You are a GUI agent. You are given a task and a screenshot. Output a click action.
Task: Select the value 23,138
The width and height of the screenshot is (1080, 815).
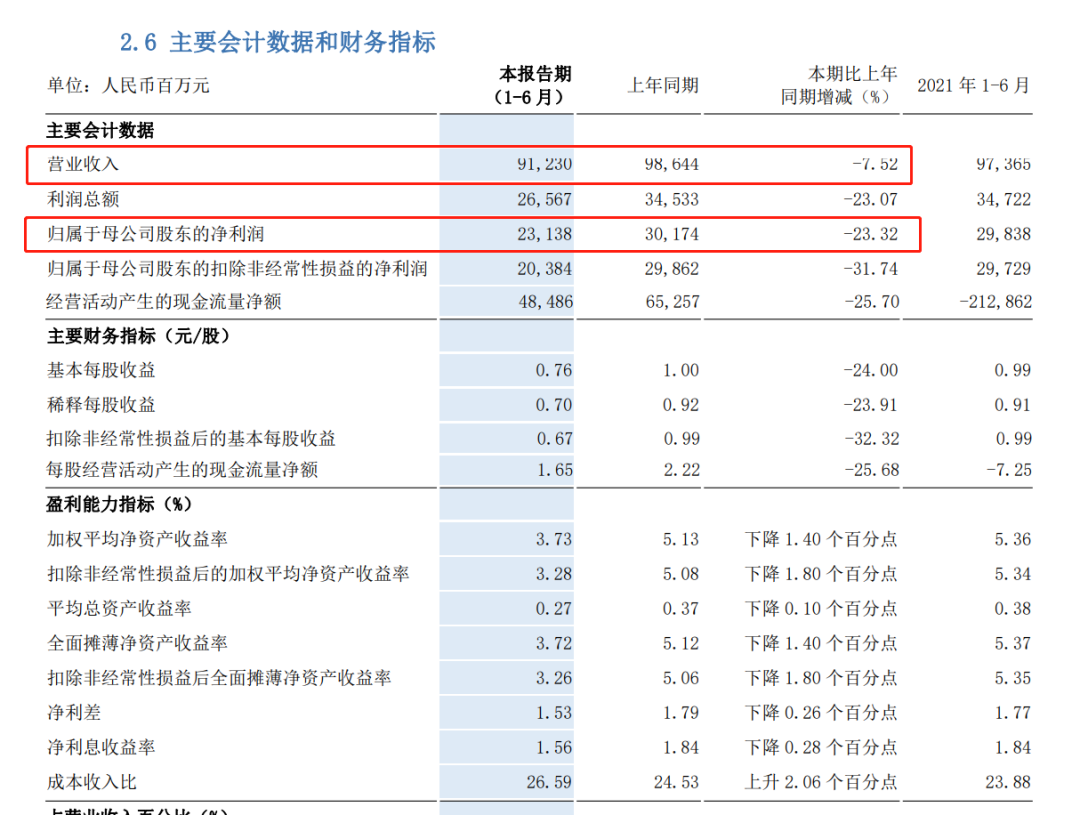pyautogui.click(x=545, y=234)
